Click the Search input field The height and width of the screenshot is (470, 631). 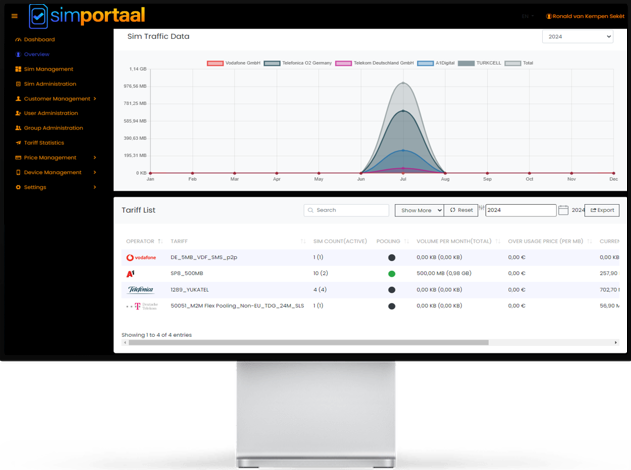pyautogui.click(x=346, y=210)
